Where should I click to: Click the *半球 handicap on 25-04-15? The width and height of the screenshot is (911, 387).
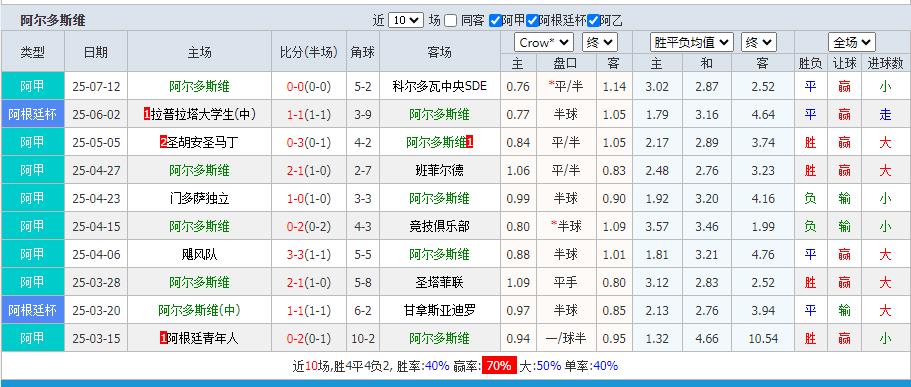click(x=565, y=226)
